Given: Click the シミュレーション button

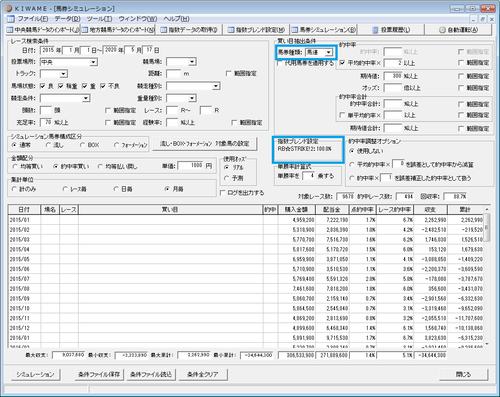Looking at the screenshot, I should [x=35, y=374].
